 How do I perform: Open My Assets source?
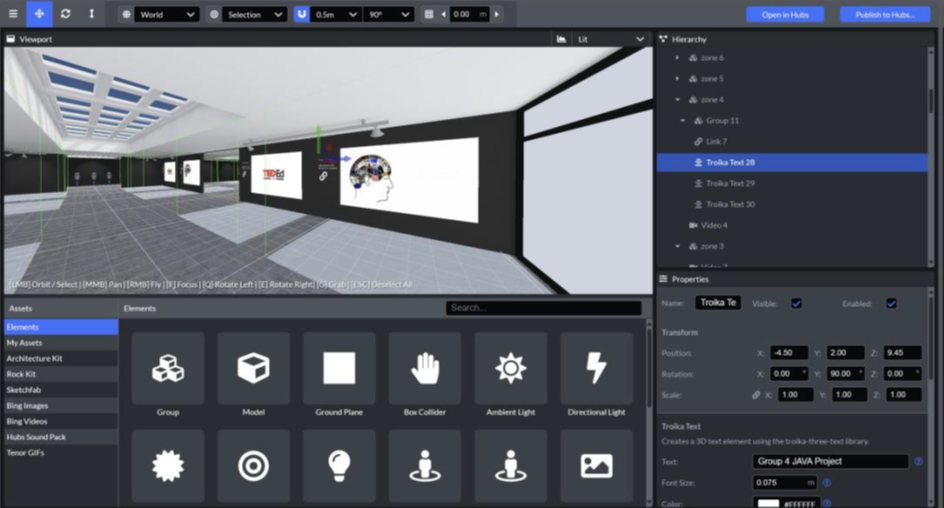(61, 342)
